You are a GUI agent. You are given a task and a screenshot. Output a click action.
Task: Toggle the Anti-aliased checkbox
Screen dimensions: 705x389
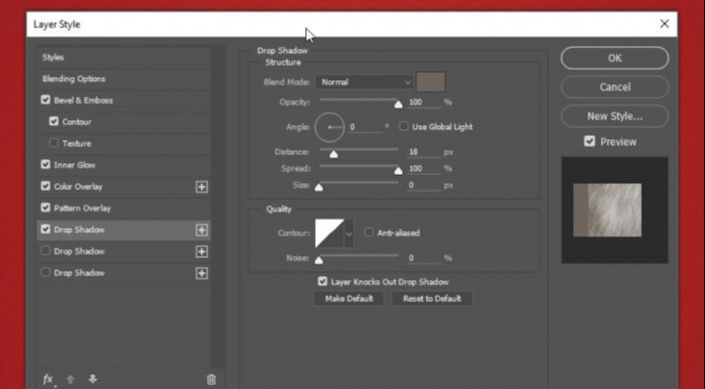point(369,233)
